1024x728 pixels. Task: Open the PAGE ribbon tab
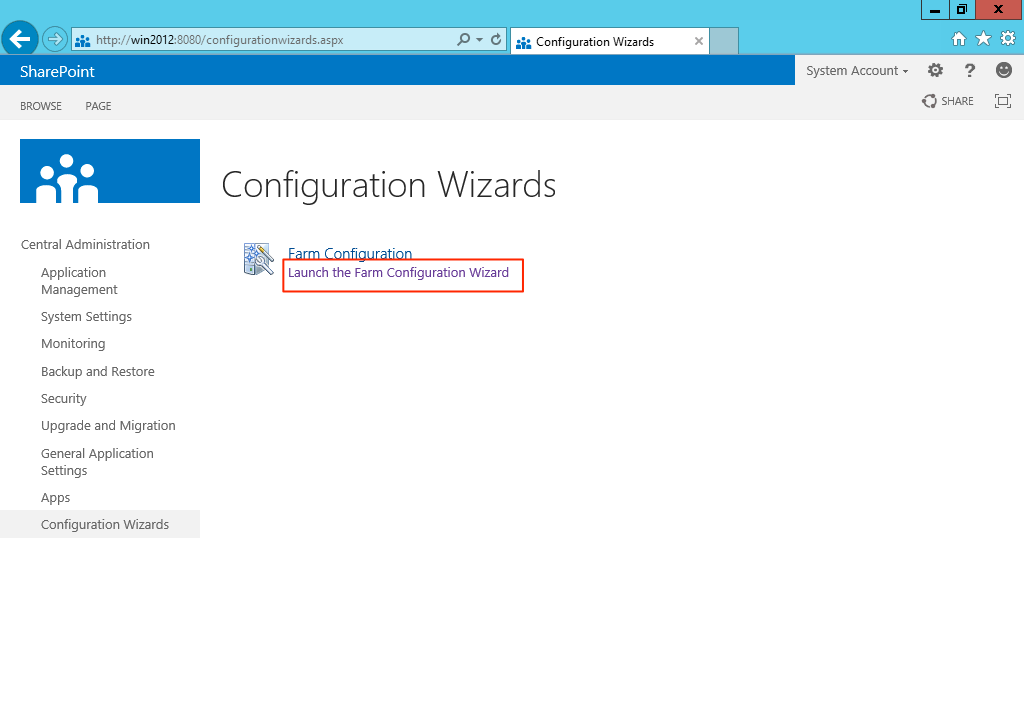98,106
